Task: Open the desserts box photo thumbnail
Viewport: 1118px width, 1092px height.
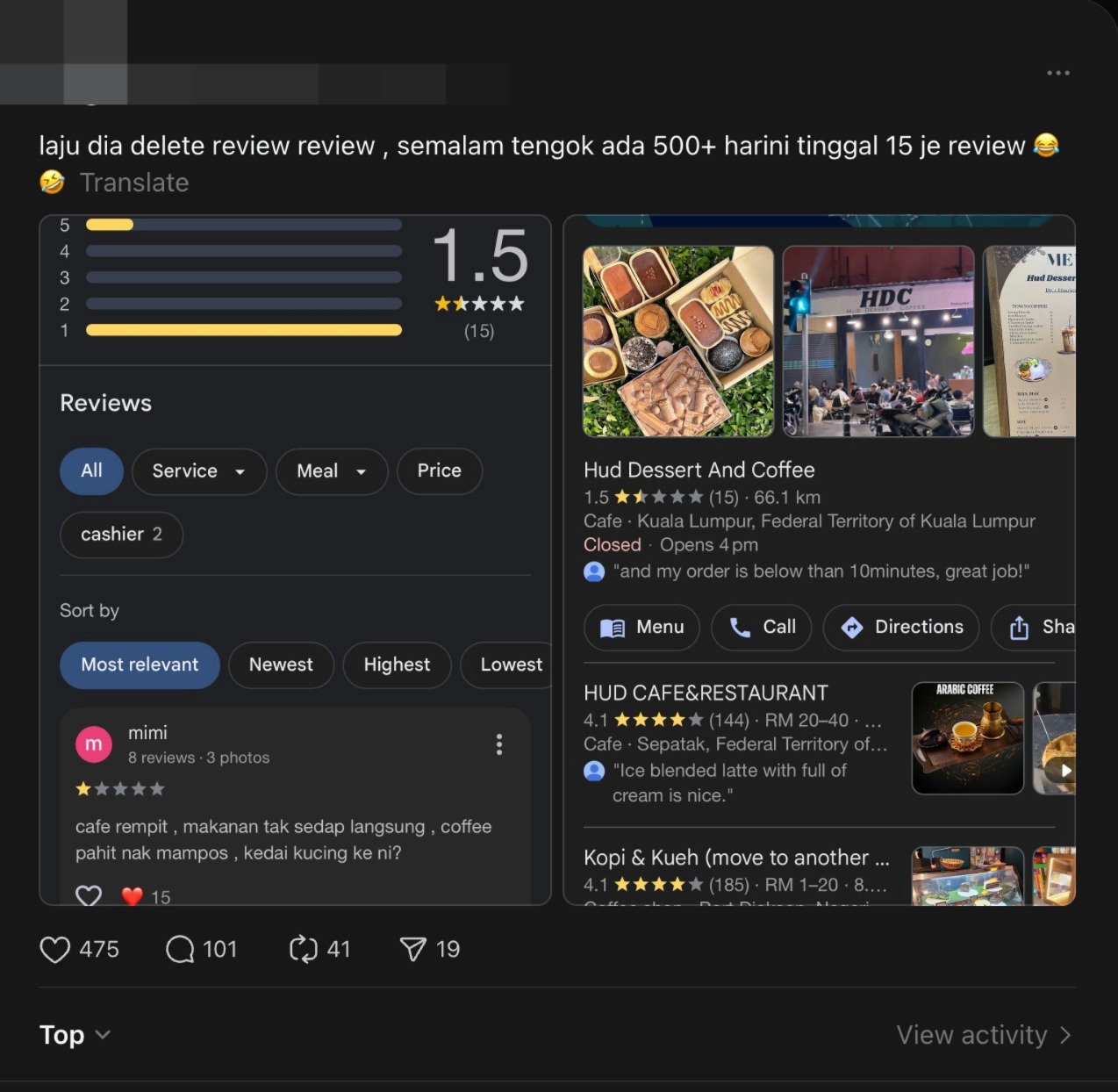Action: (678, 341)
